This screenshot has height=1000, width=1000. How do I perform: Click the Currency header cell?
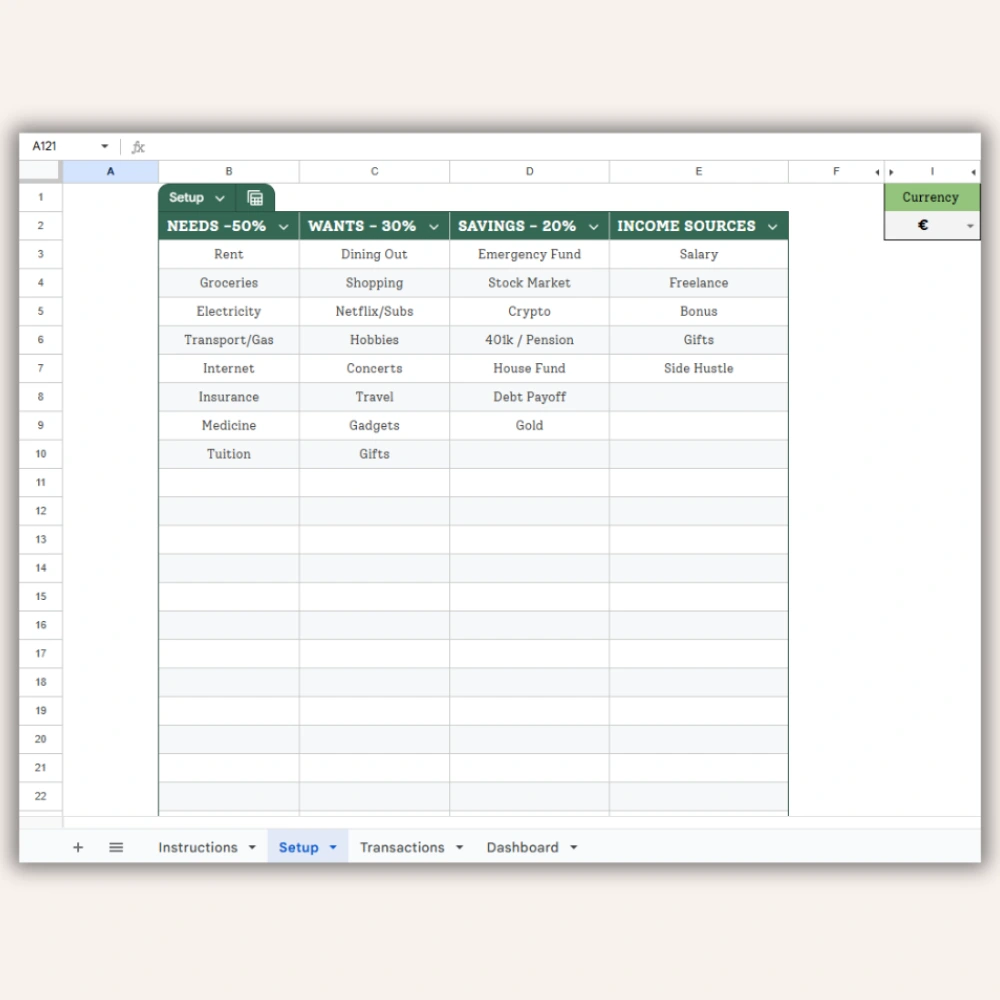click(x=930, y=197)
